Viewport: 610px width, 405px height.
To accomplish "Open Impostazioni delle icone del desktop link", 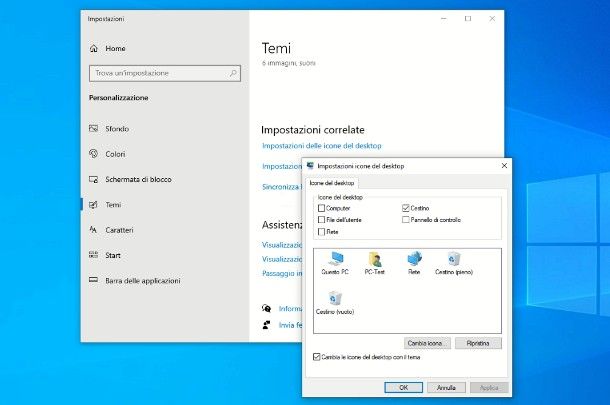I will coord(322,146).
